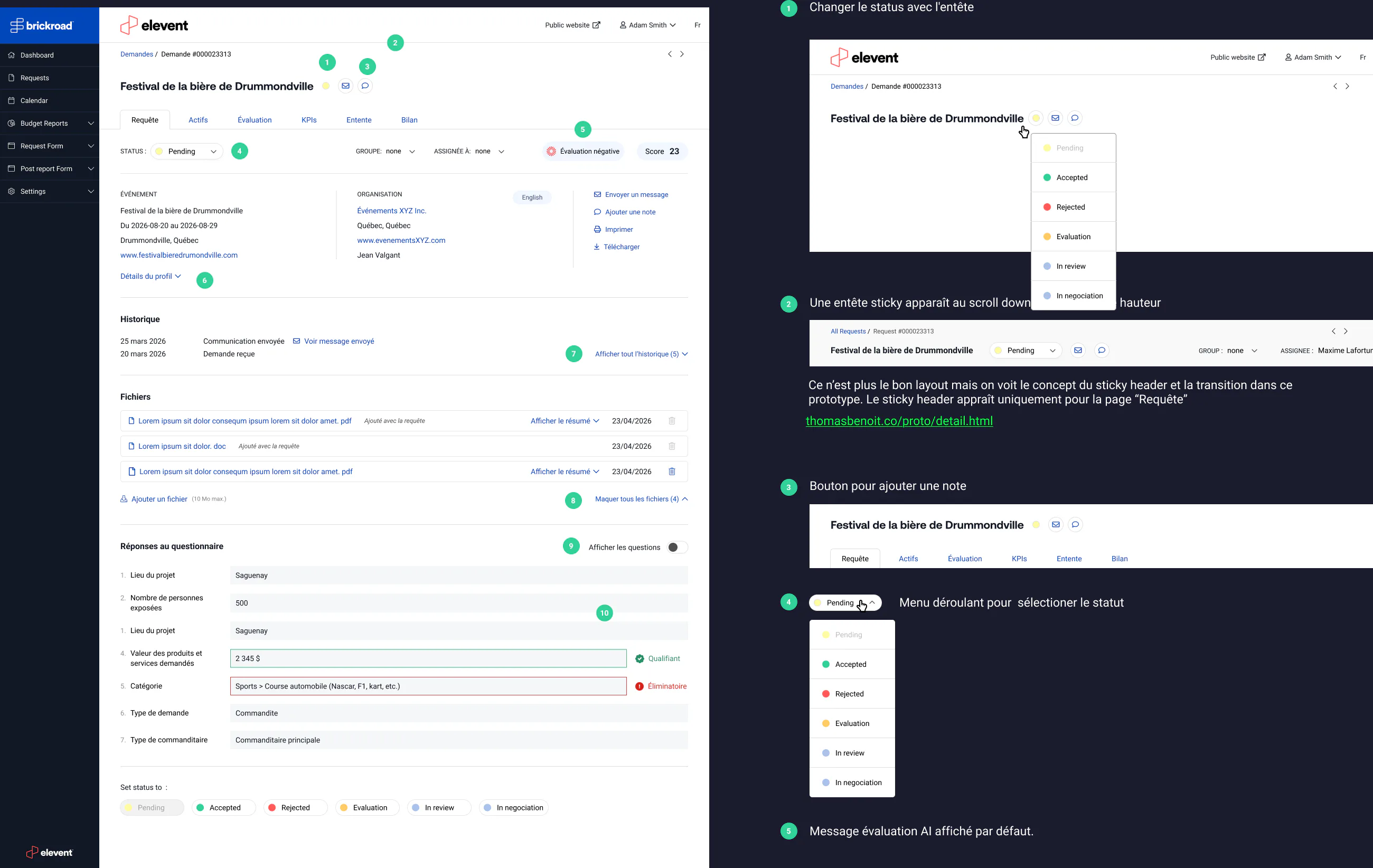This screenshot has height=868, width=1373.
Task: Set status to Rejected at page bottom
Action: [x=295, y=808]
